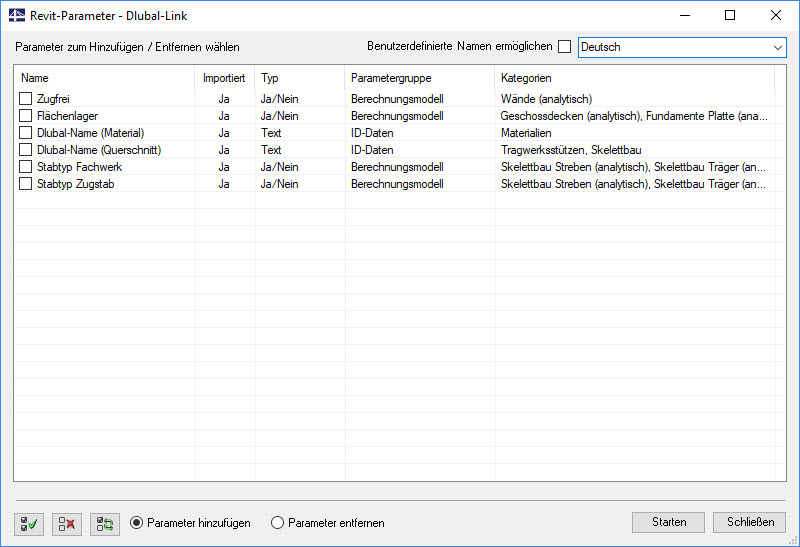Enable the Stabtyp Fachwerk checkbox
This screenshot has height=547, width=800.
26,167
